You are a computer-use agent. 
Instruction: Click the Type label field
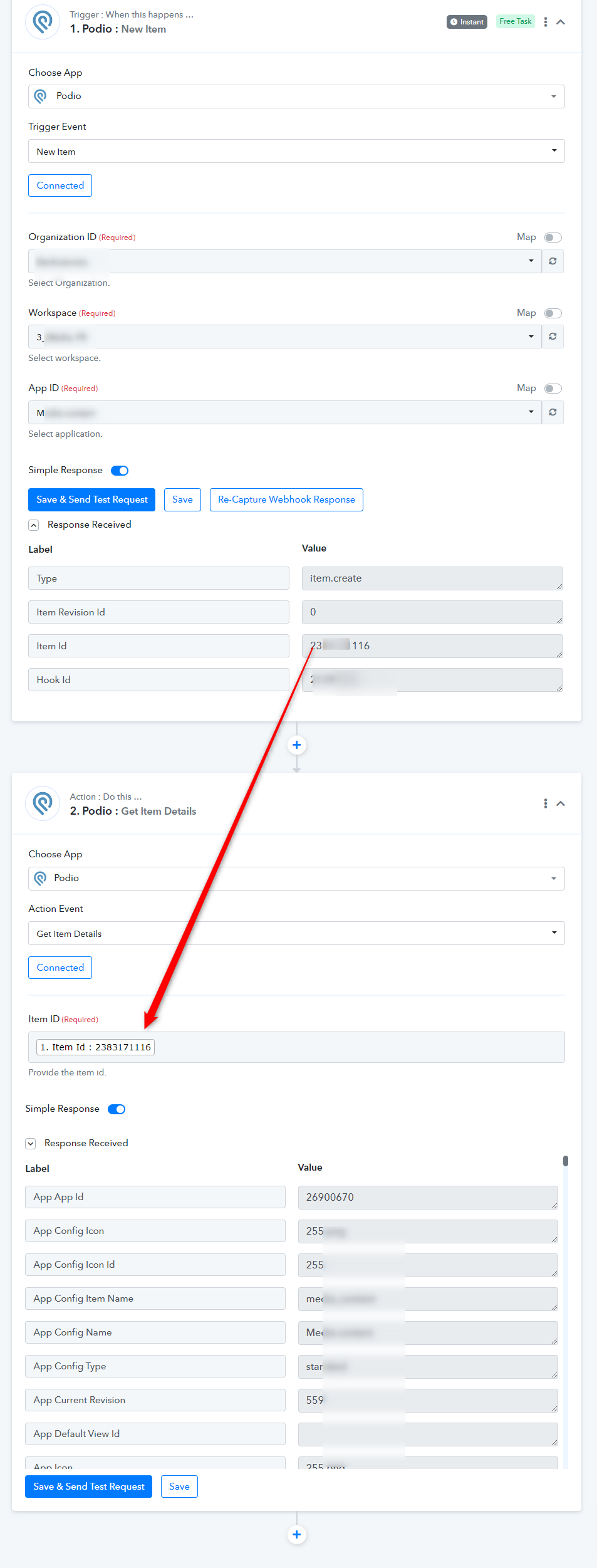click(158, 578)
